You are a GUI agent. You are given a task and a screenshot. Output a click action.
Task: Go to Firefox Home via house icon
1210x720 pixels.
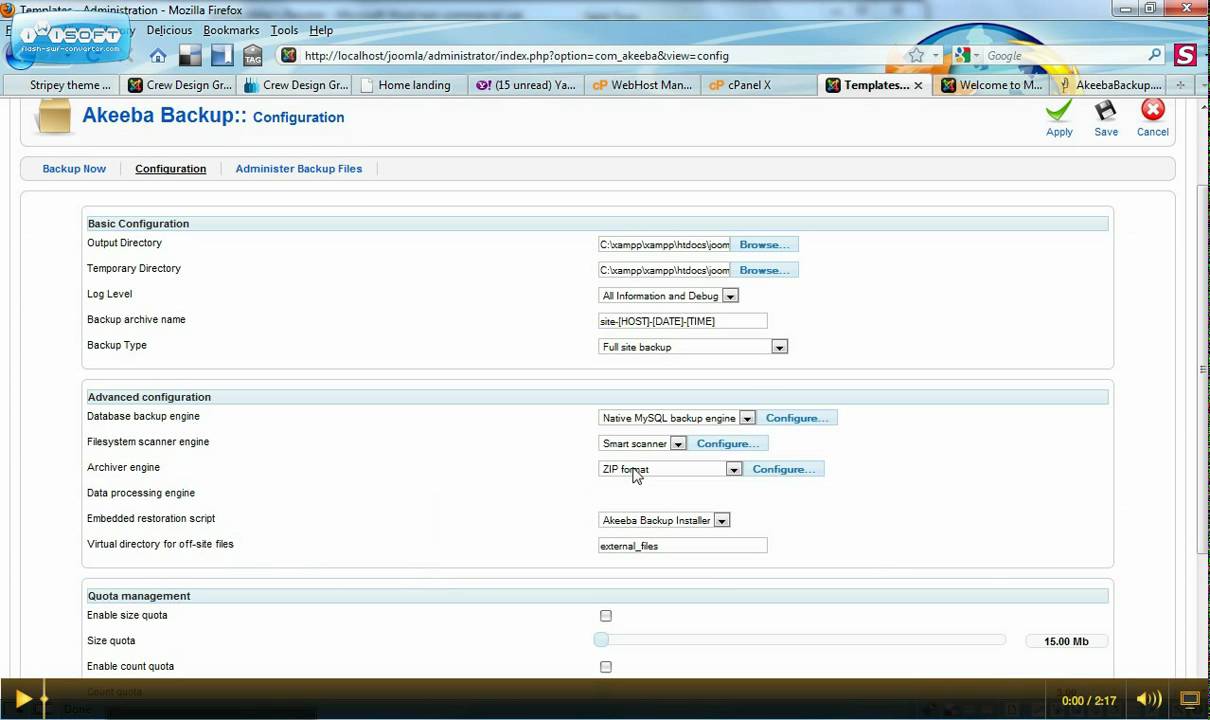pos(158,56)
